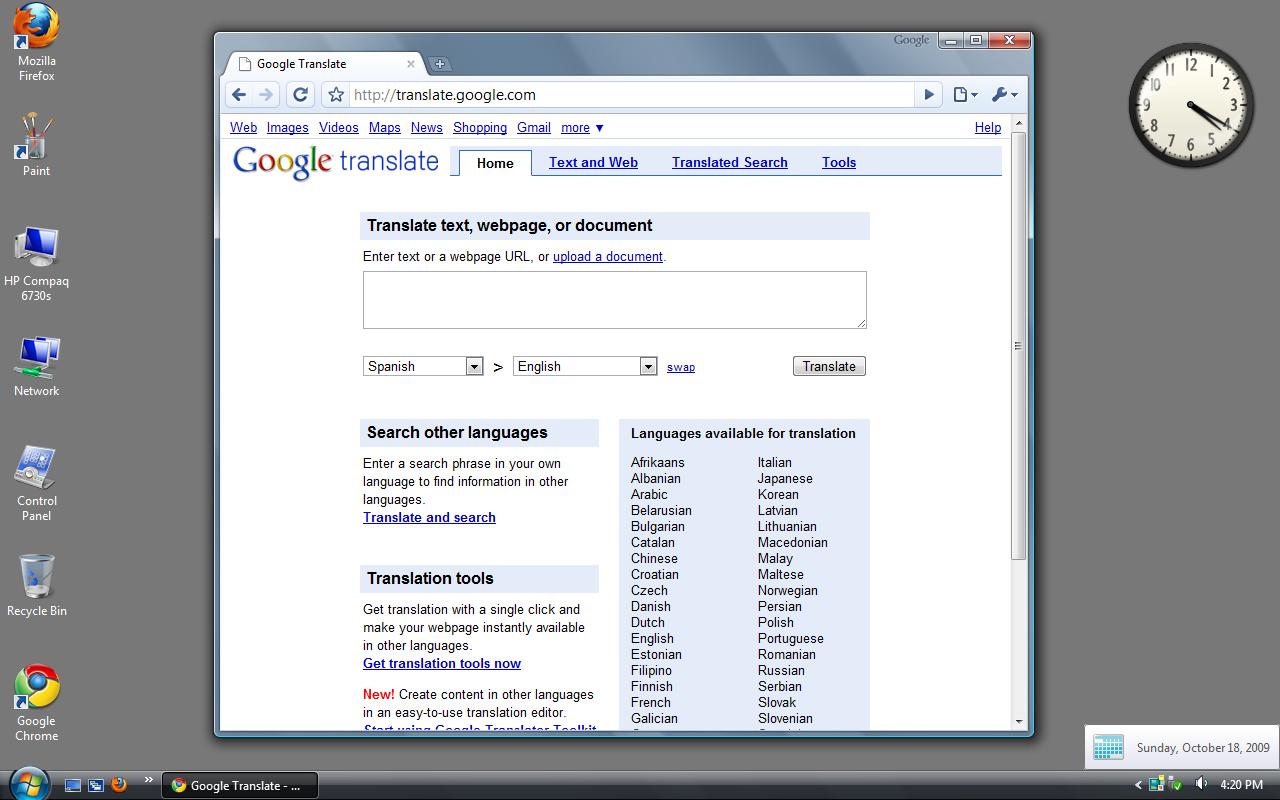Switch to the Translated Search tab
This screenshot has height=800, width=1280.
(x=729, y=163)
